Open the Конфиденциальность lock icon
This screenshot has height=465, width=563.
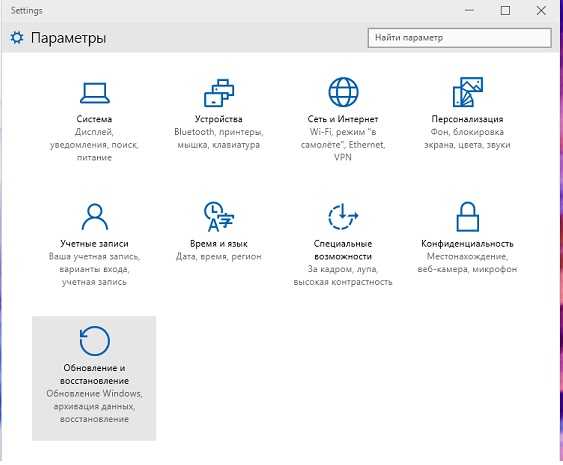(x=467, y=217)
